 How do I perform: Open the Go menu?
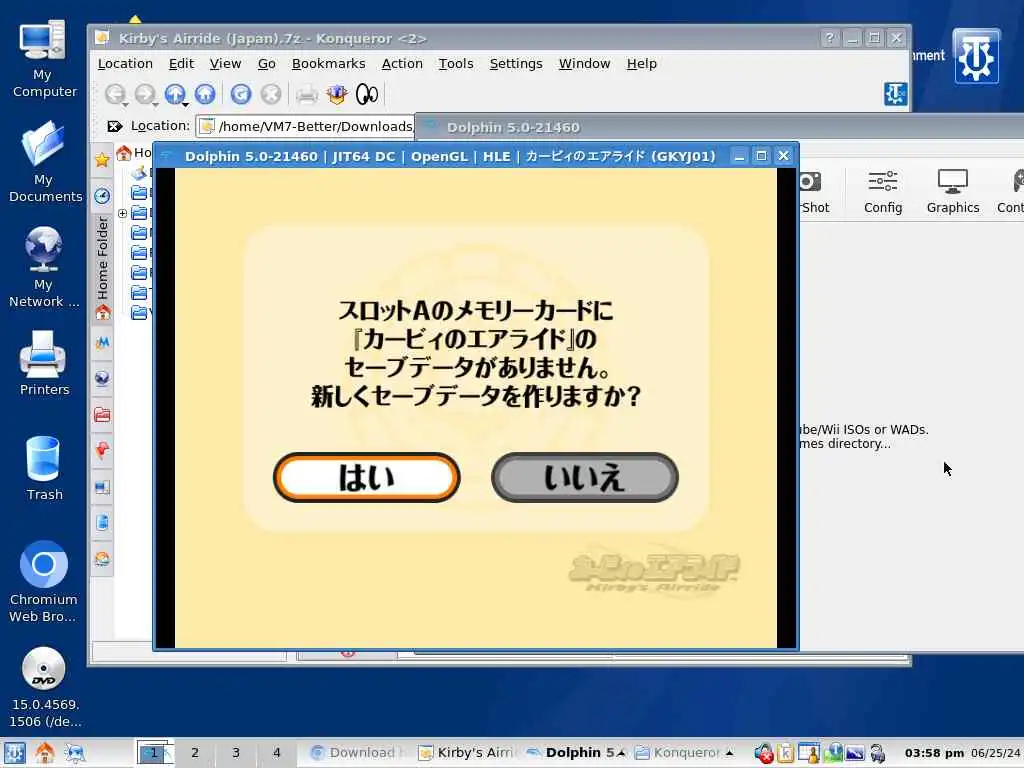[x=266, y=63]
